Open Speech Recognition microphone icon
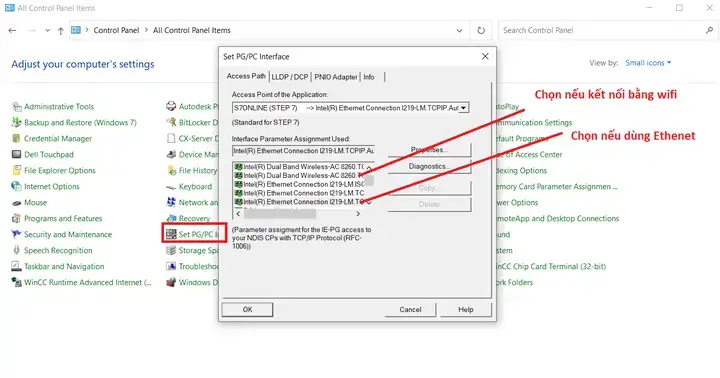The image size is (720, 378). (x=17, y=250)
